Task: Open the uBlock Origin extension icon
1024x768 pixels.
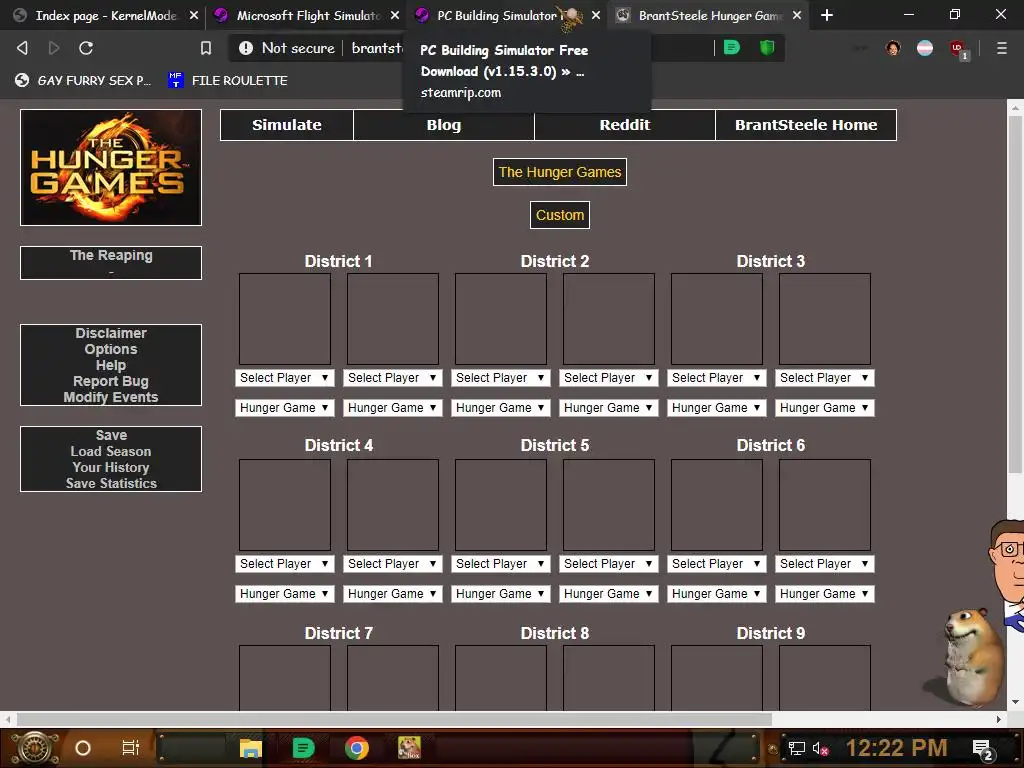Action: click(958, 49)
